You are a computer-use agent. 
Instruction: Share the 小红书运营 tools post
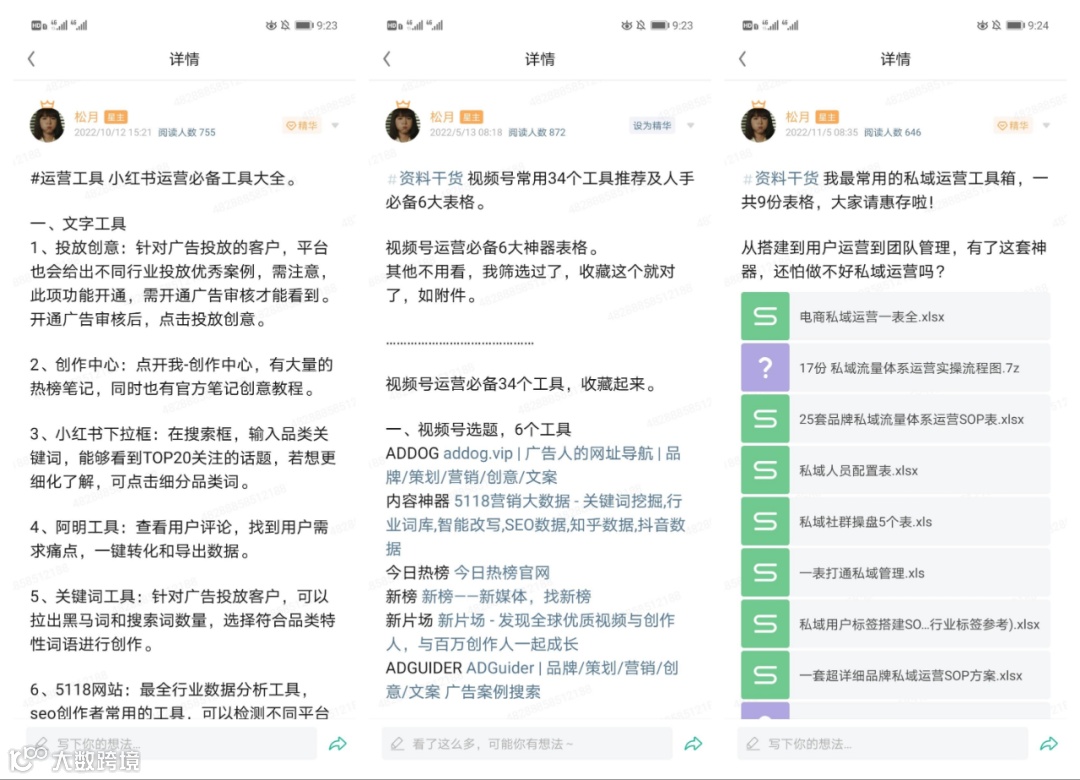338,743
